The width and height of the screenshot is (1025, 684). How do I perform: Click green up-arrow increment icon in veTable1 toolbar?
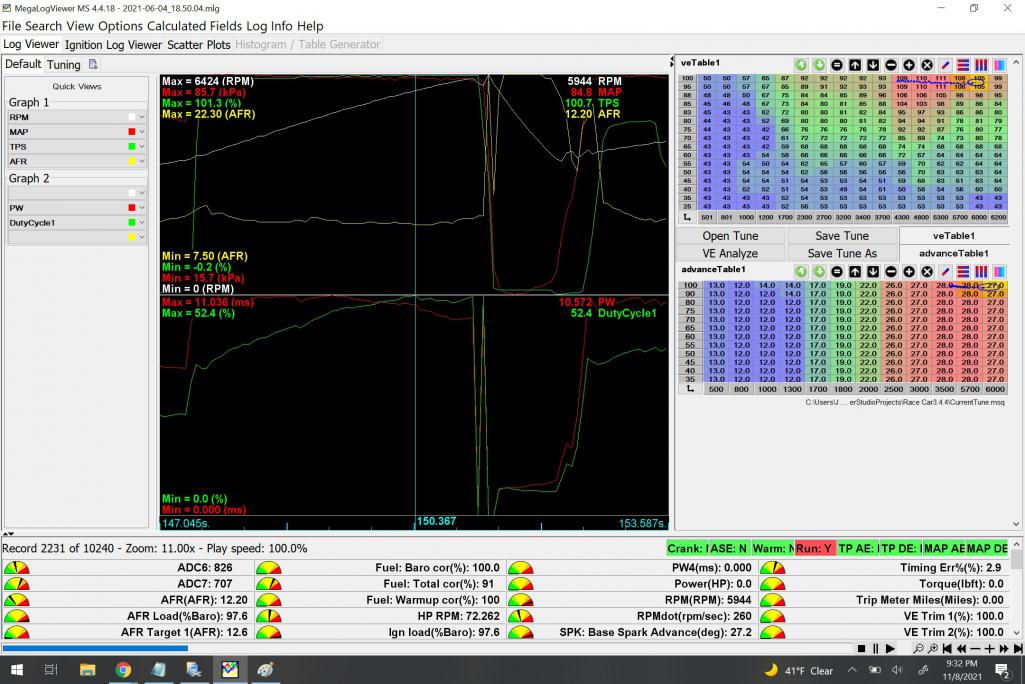coord(801,65)
